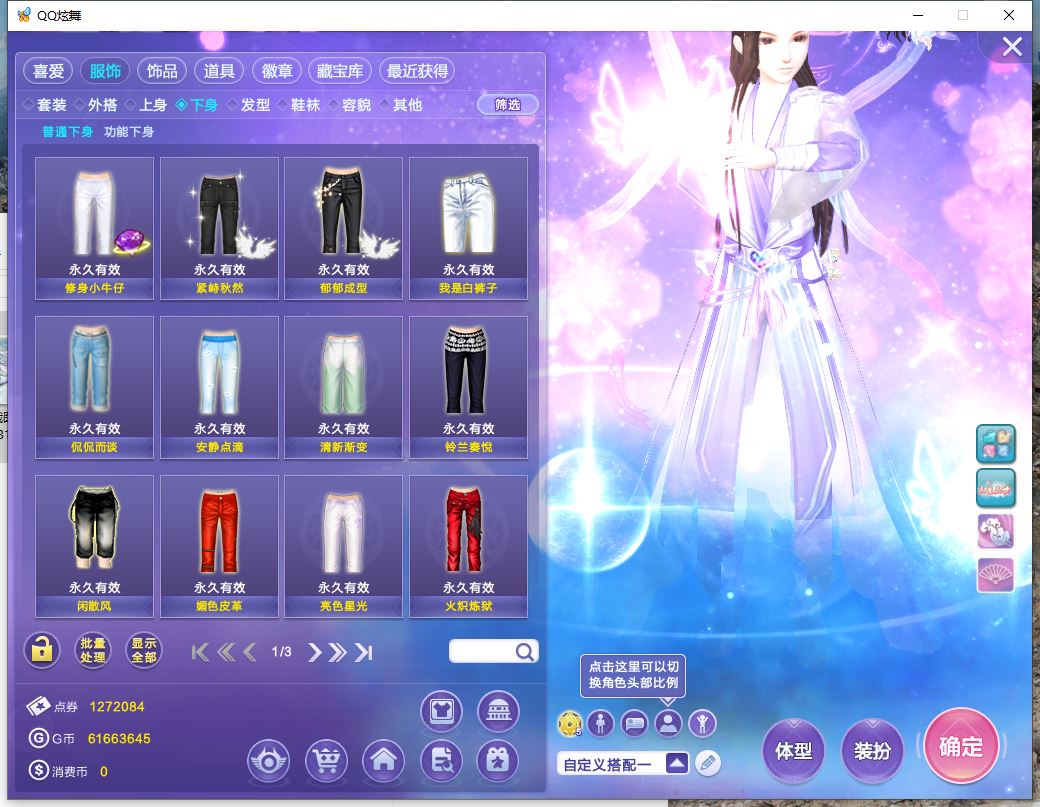Click the search magnifier icon

point(525,652)
